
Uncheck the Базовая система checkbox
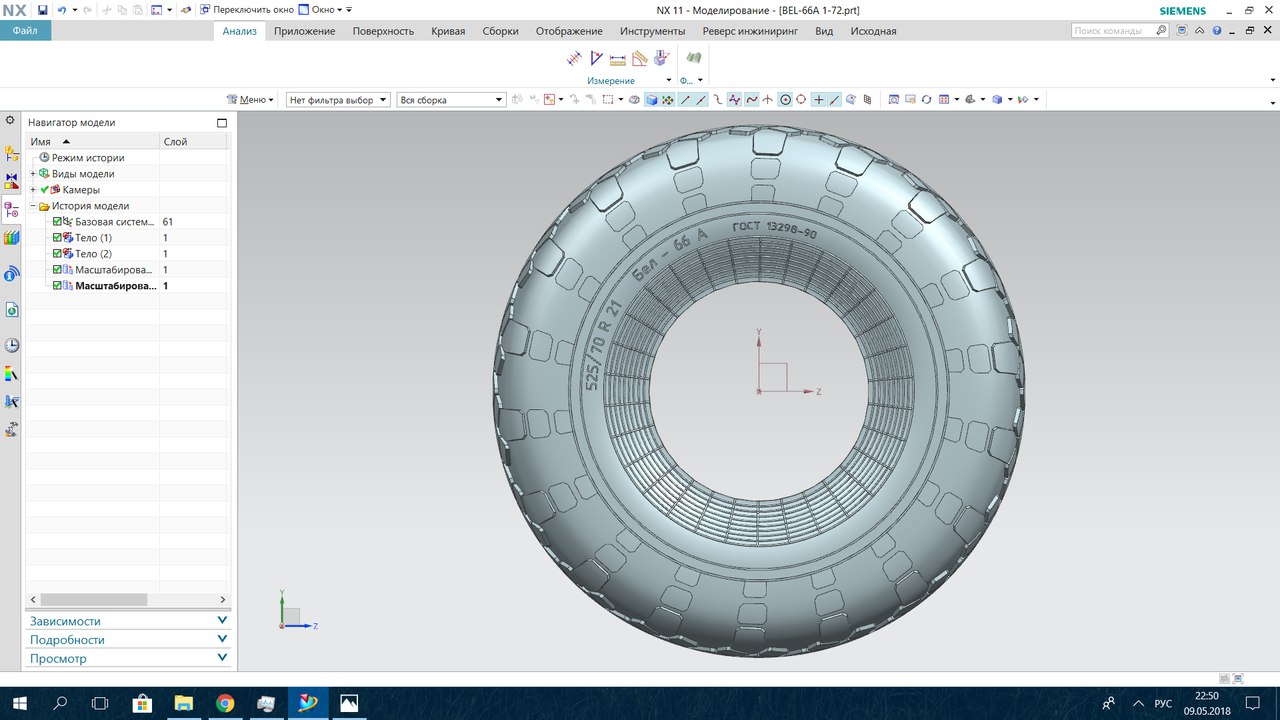coord(57,222)
